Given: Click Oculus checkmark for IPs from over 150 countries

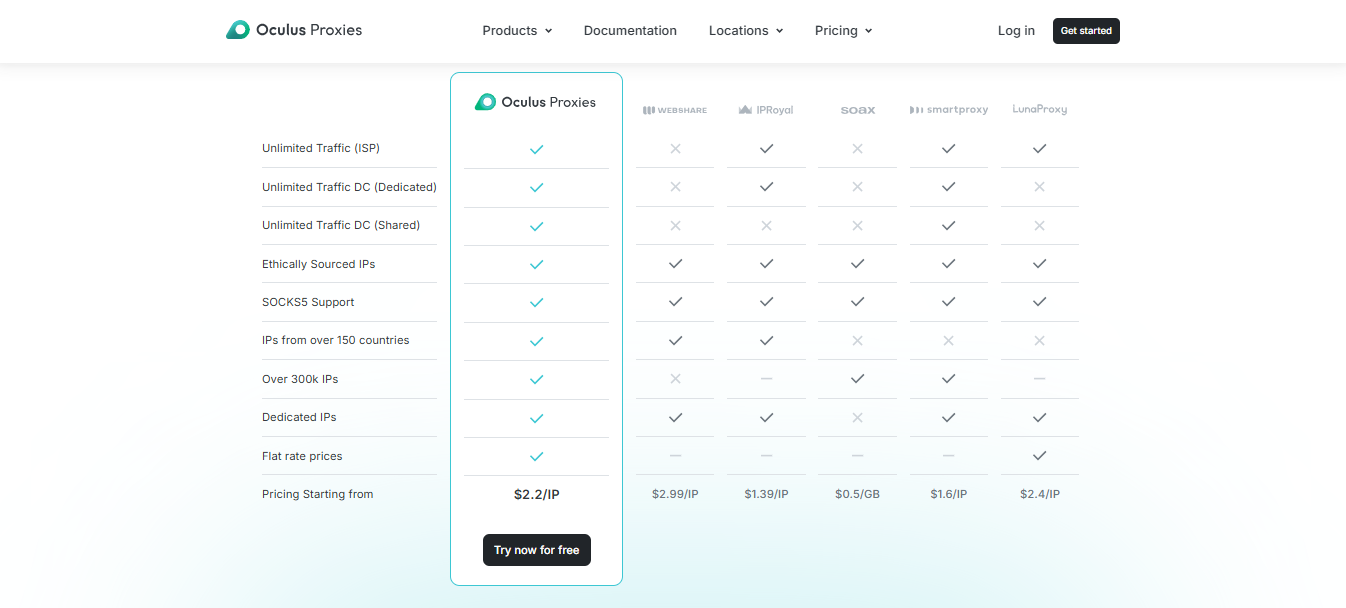Looking at the screenshot, I should (536, 341).
